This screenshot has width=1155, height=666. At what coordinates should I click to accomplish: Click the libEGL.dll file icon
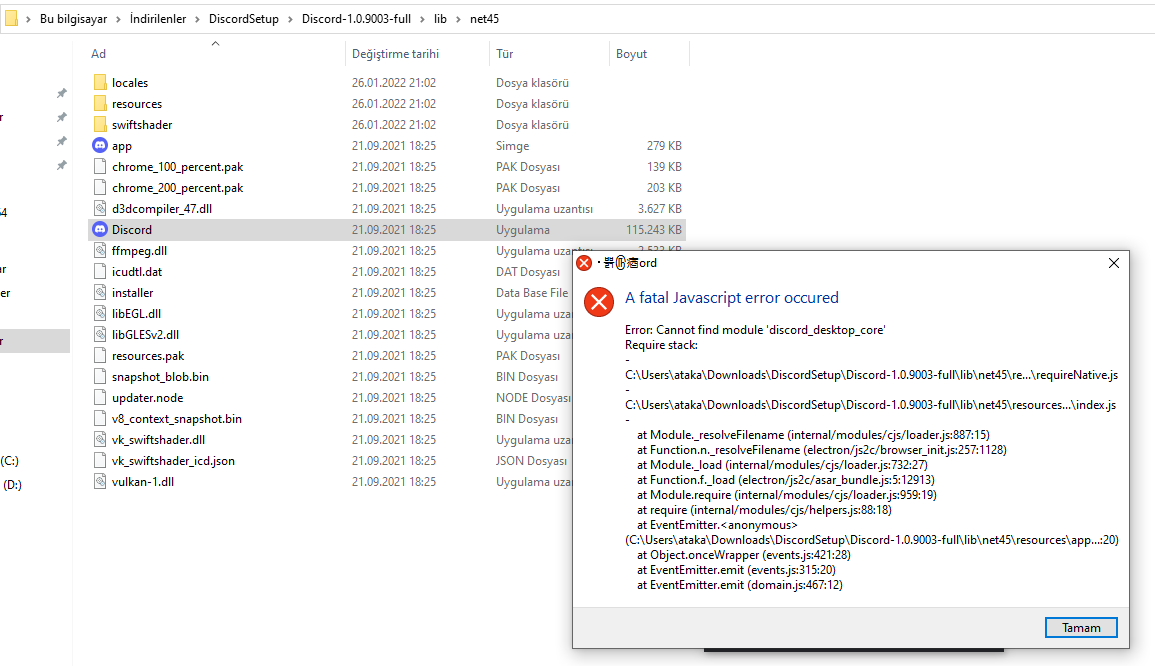[x=100, y=314]
